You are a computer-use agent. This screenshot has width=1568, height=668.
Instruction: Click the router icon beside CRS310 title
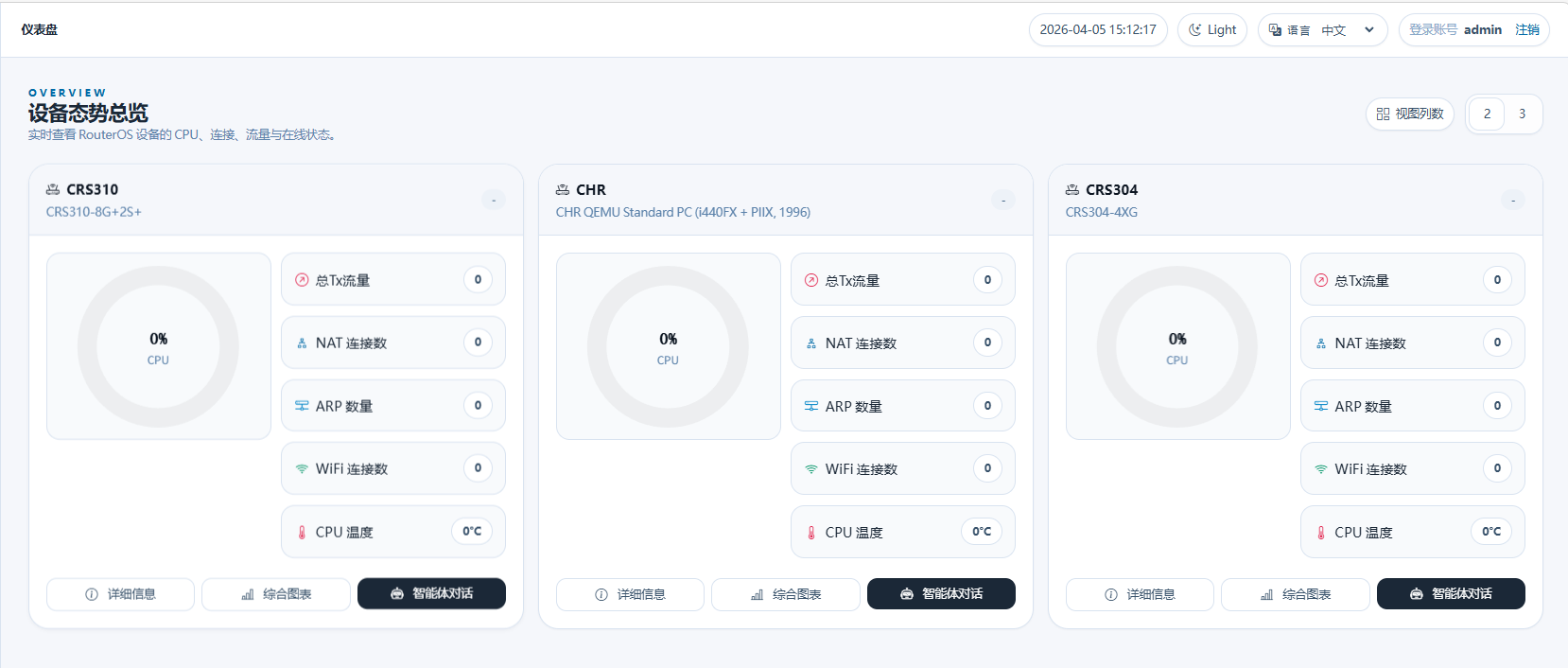point(53,189)
